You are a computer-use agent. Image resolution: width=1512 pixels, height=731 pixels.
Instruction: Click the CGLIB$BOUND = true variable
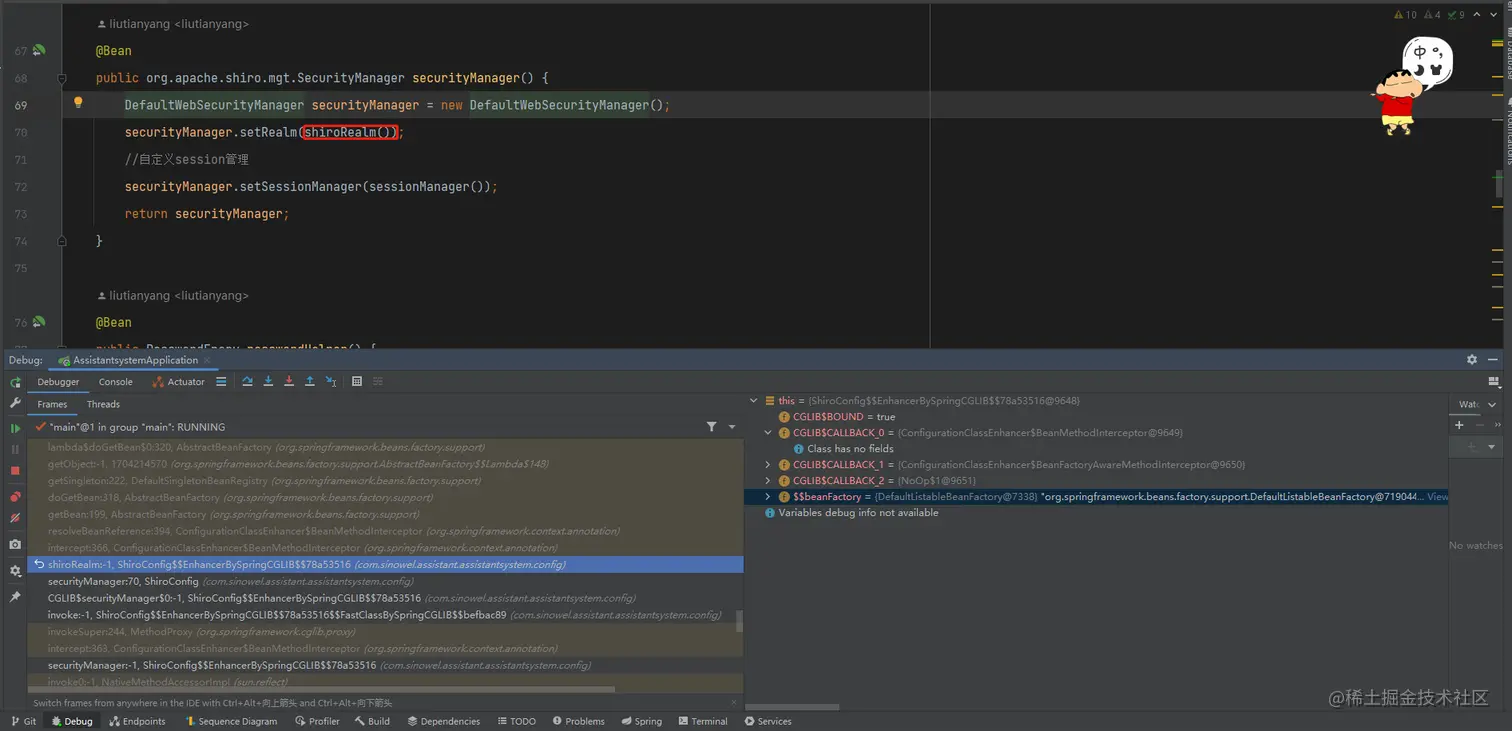tap(837, 416)
